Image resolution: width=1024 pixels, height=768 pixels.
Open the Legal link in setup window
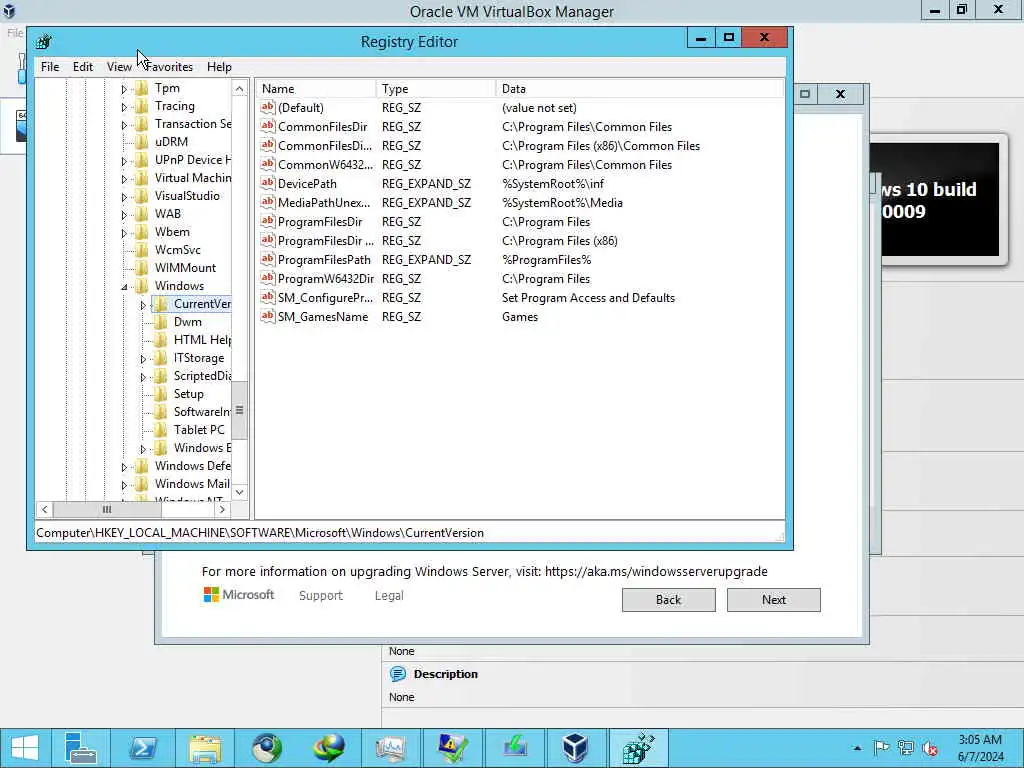pos(389,596)
